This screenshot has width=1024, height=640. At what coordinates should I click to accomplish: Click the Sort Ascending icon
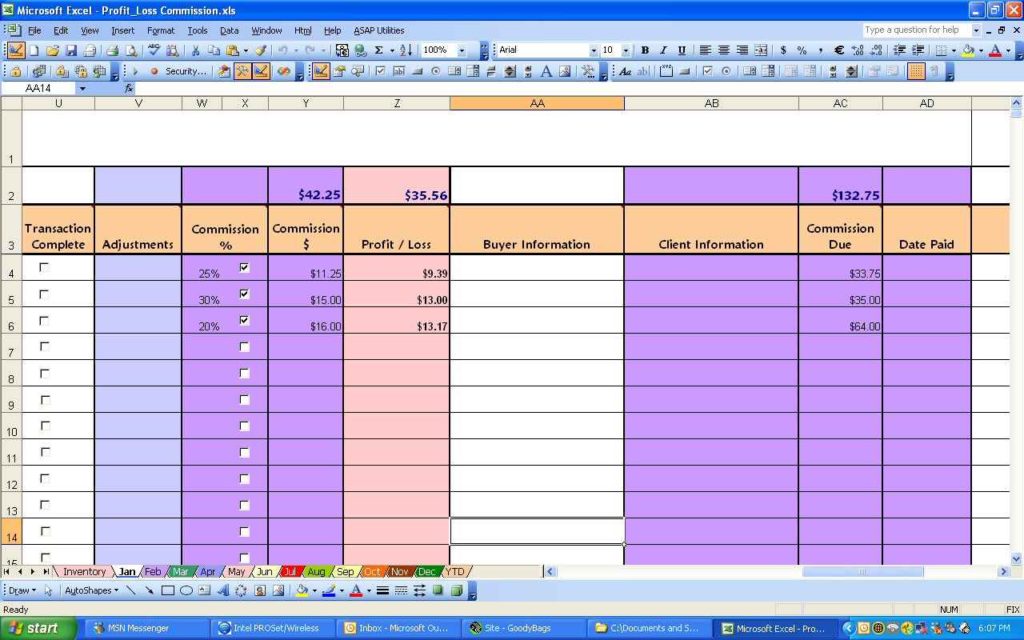tap(406, 50)
